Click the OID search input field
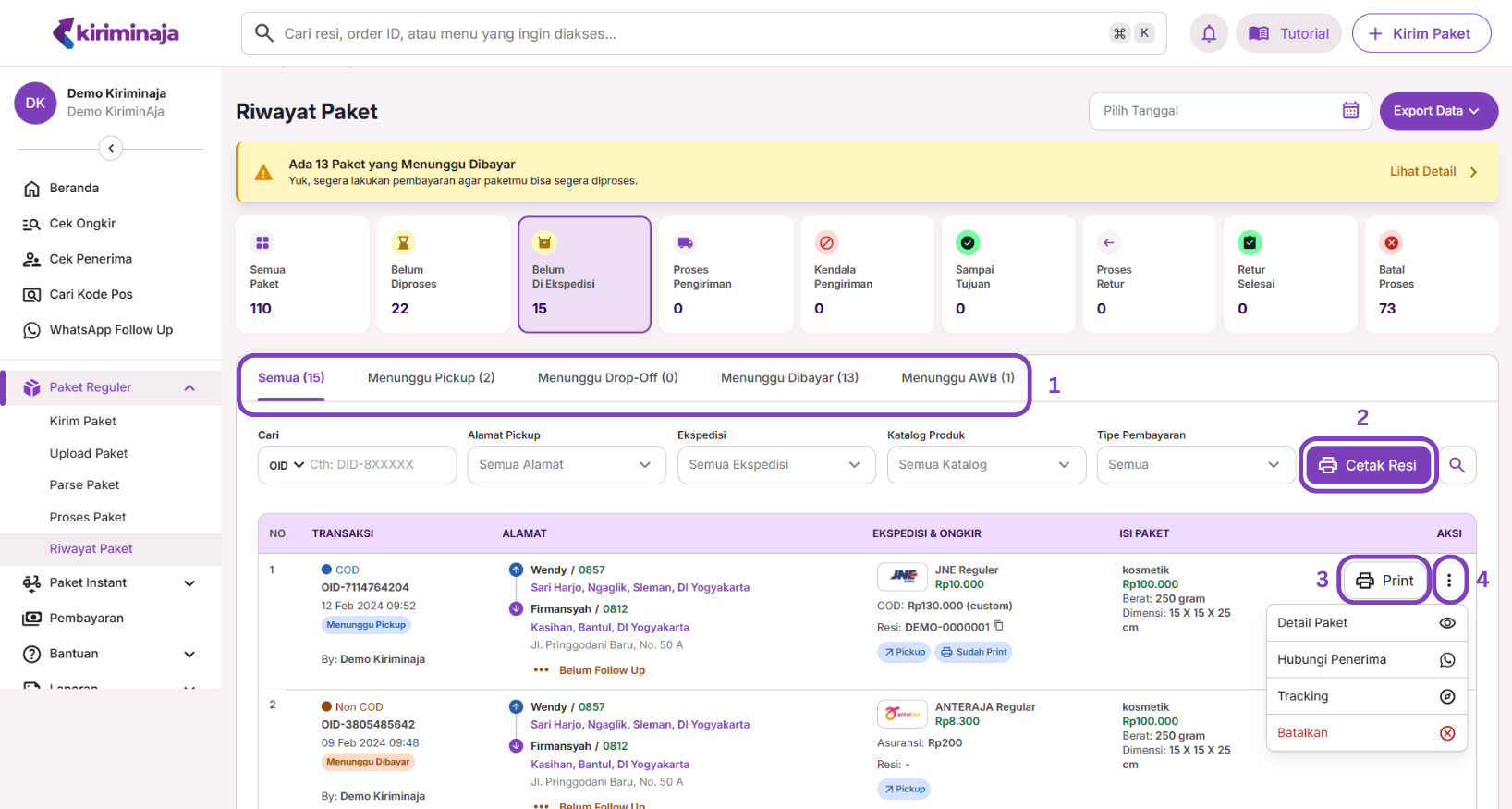 click(x=379, y=465)
